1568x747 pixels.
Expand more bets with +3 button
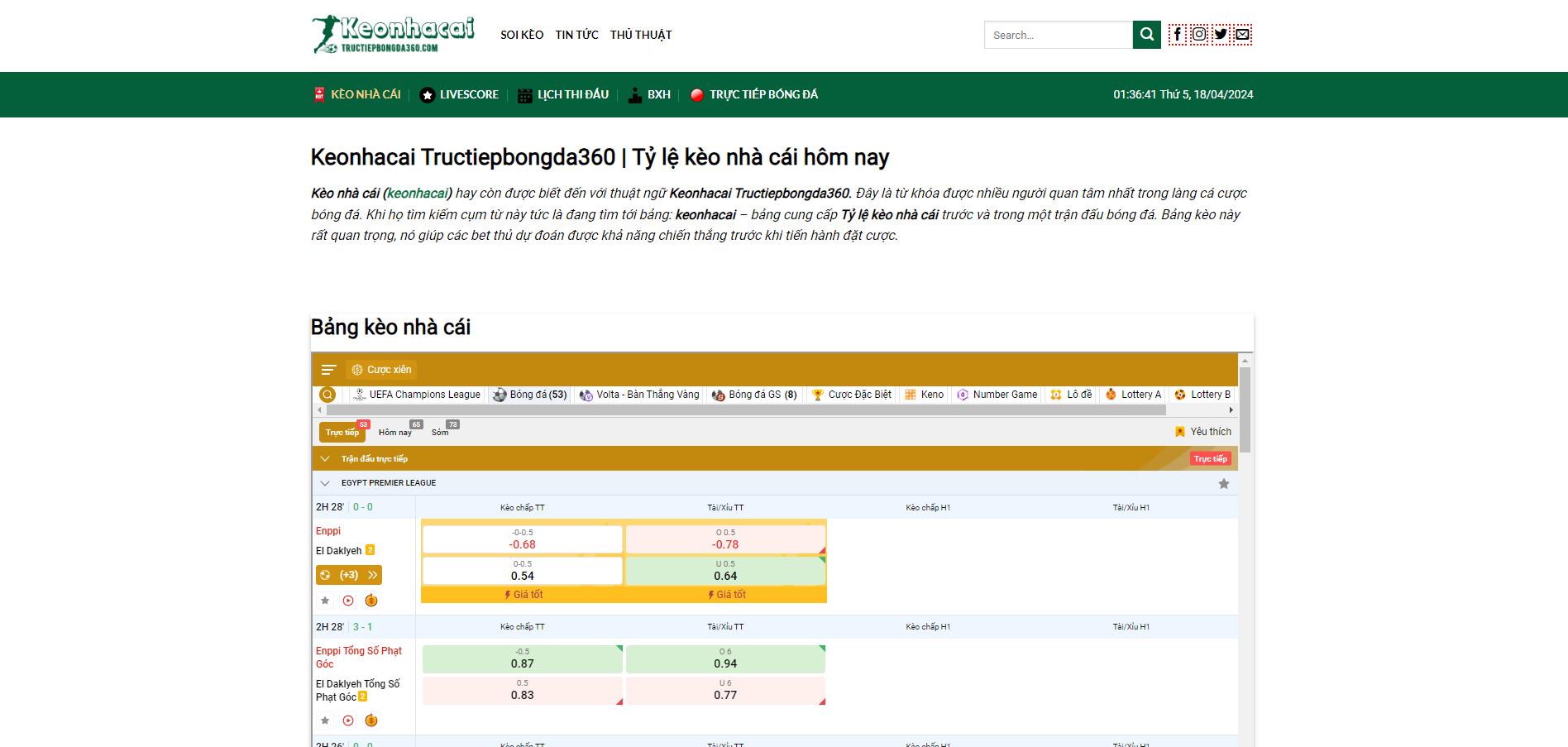(349, 575)
